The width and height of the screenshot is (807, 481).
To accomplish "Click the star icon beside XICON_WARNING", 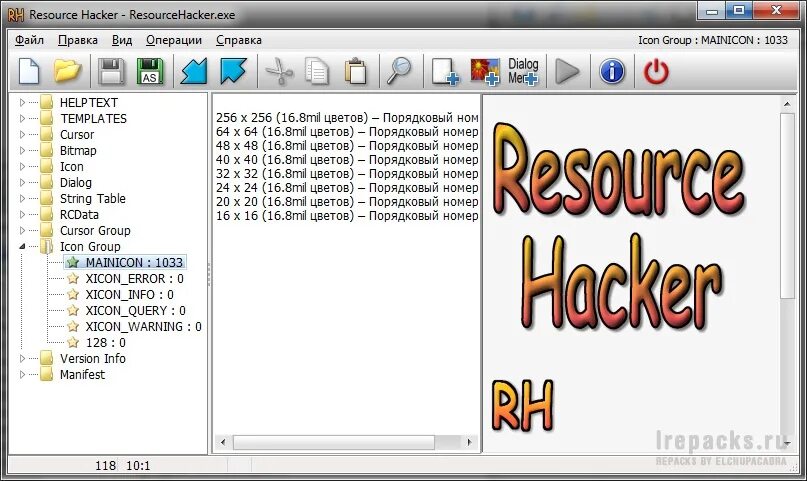I will [x=73, y=326].
